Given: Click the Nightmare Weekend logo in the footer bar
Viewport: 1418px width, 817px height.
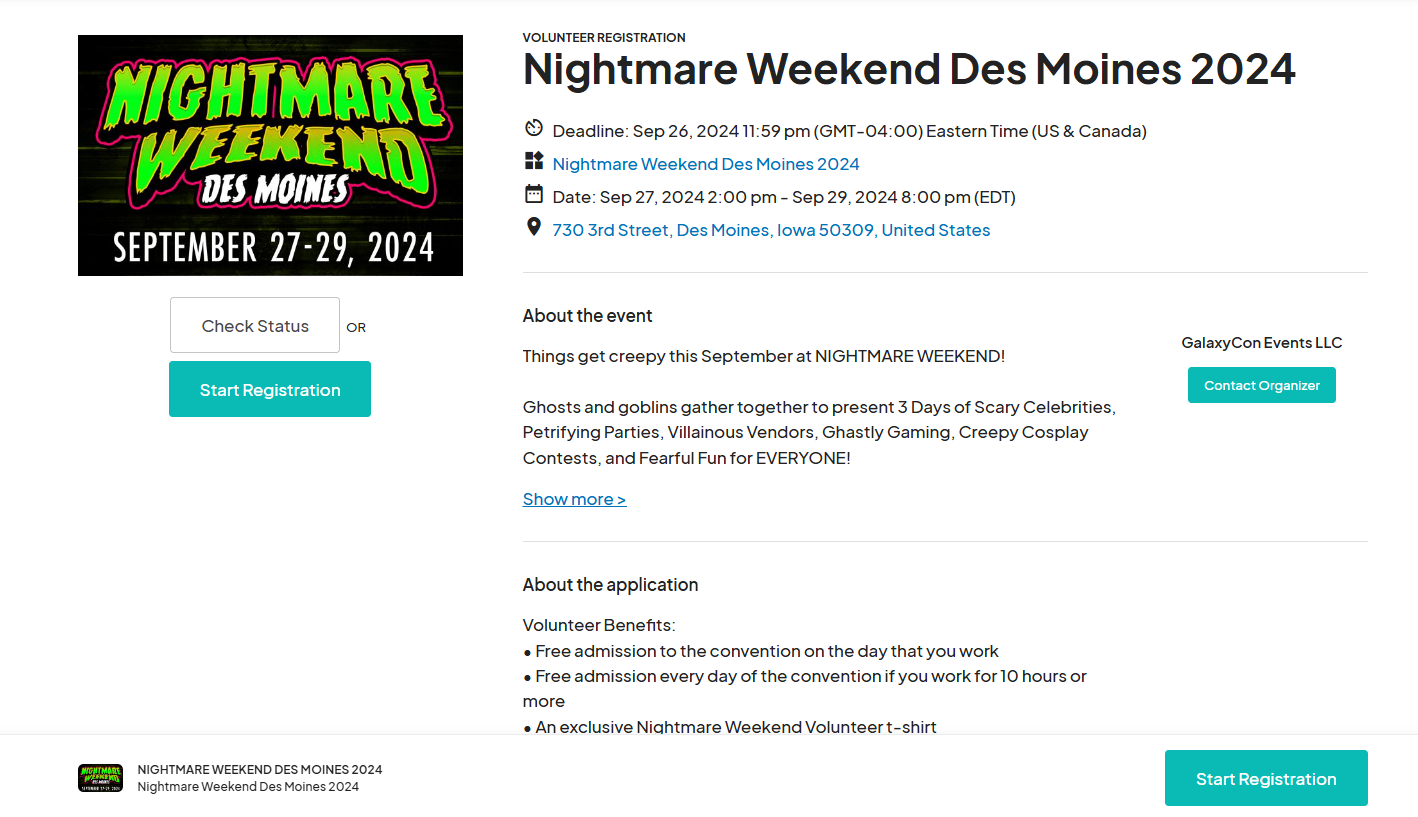Looking at the screenshot, I should tap(101, 777).
